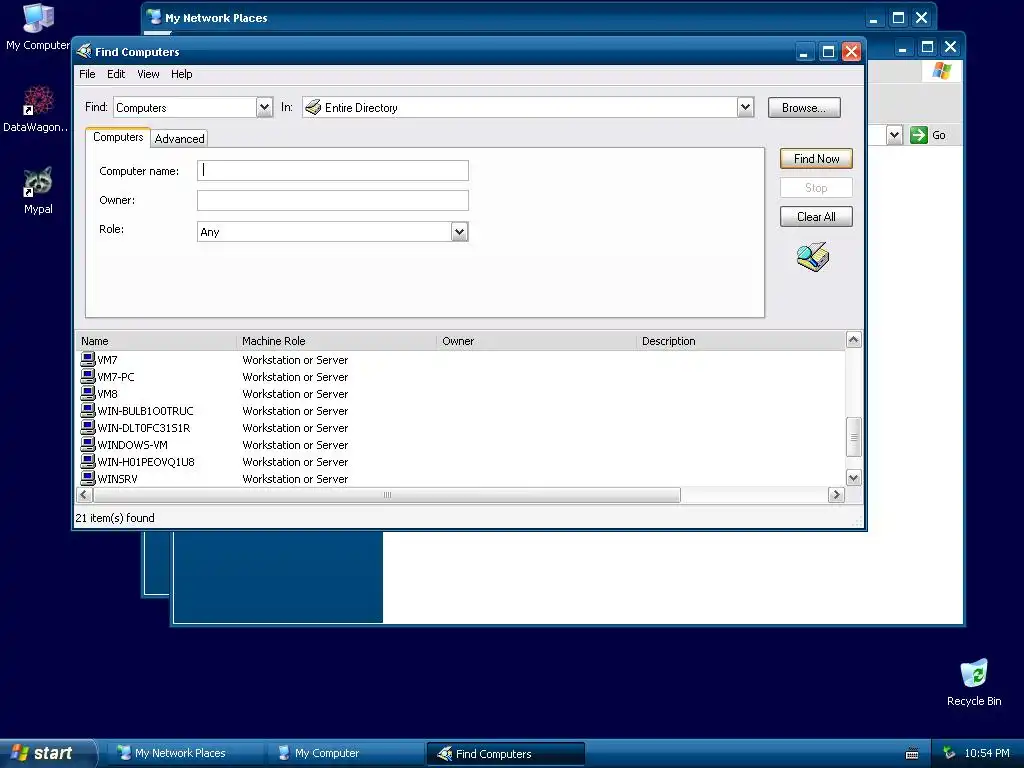This screenshot has height=768, width=1024.
Task: Click network tray icon near clock
Action: pyautogui.click(x=949, y=753)
